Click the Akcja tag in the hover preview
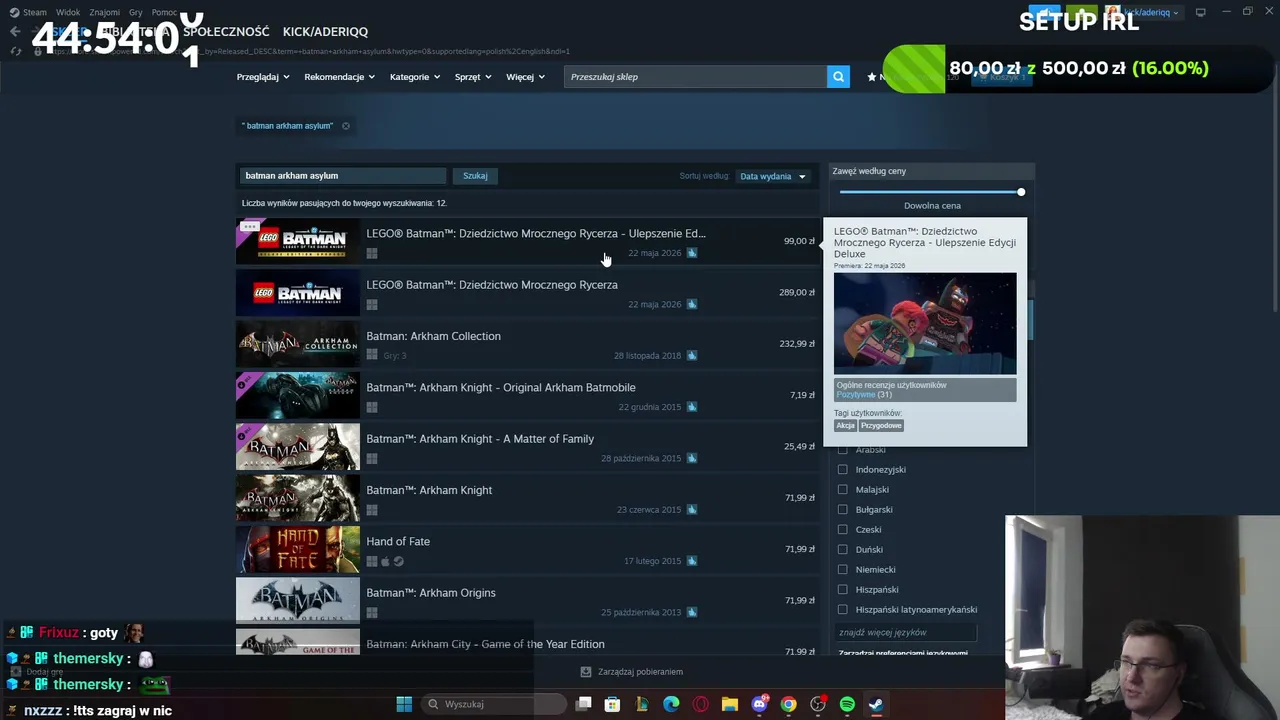This screenshot has width=1280, height=720. coord(846,426)
